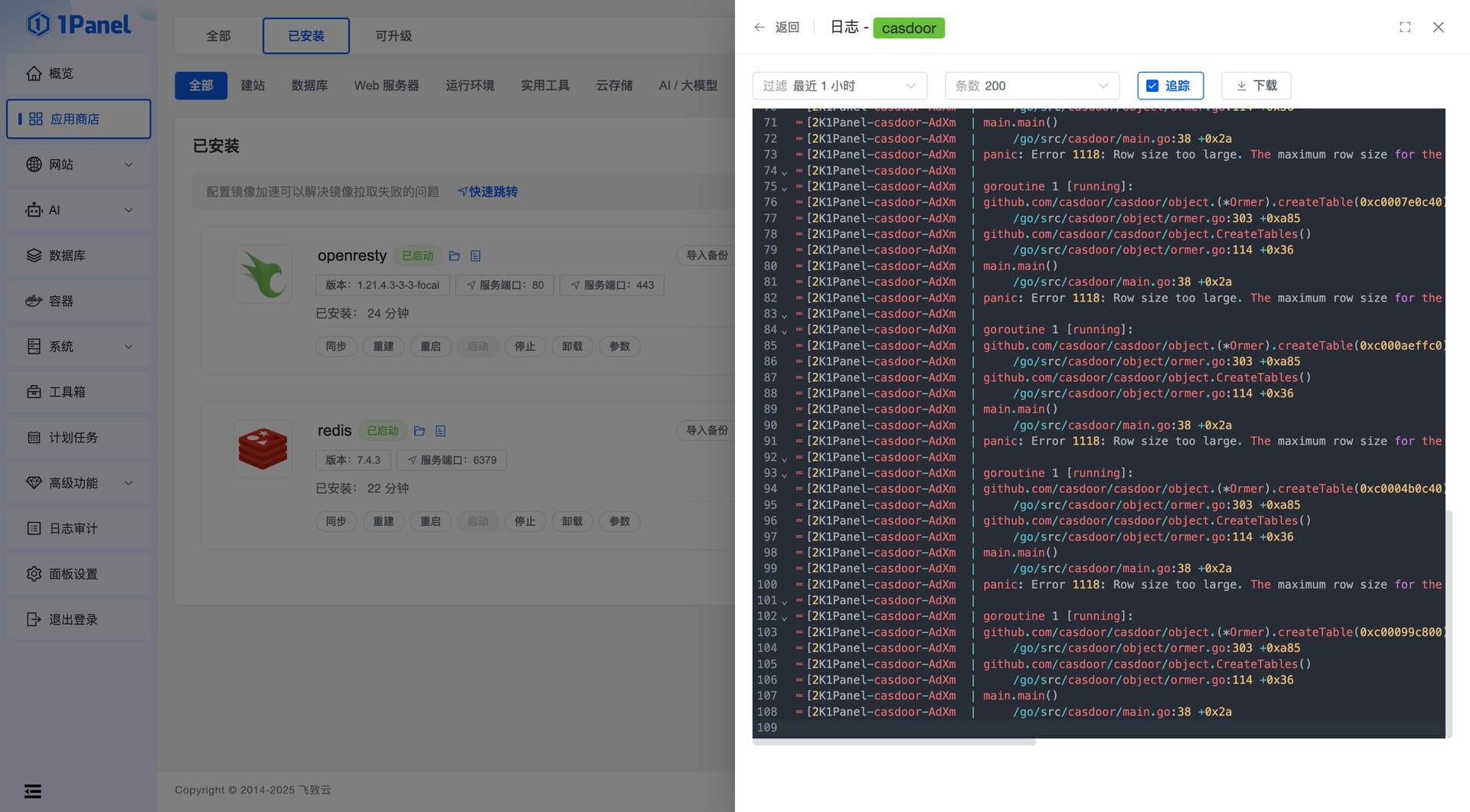Click the 退出登录 logout icon
Screen dimensions: 1470x812
coord(34,619)
